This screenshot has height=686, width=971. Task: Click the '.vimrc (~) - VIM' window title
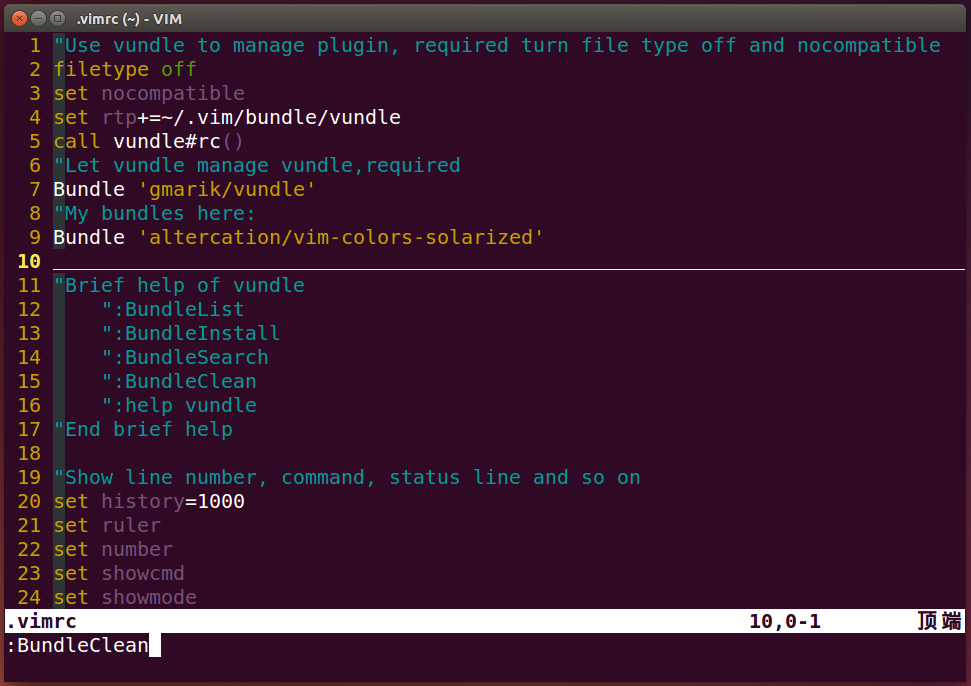point(129,19)
